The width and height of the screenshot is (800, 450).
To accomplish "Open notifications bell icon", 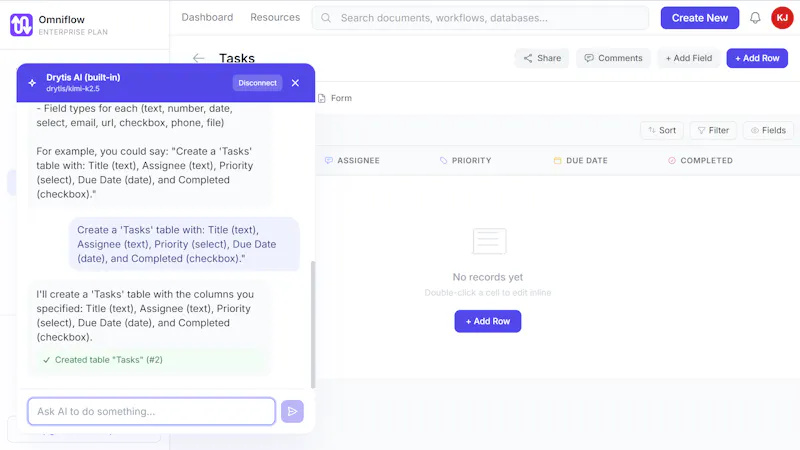I will point(755,18).
